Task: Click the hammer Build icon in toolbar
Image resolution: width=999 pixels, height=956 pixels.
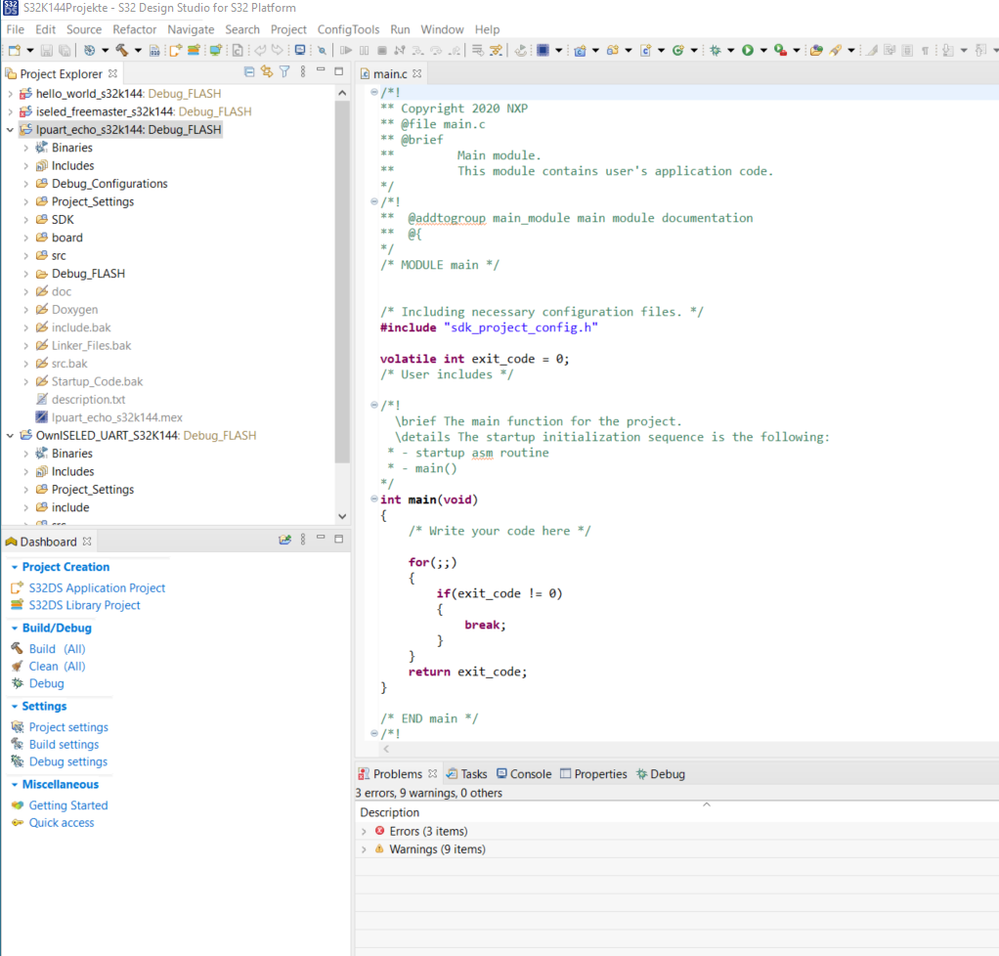Action: tap(122, 50)
